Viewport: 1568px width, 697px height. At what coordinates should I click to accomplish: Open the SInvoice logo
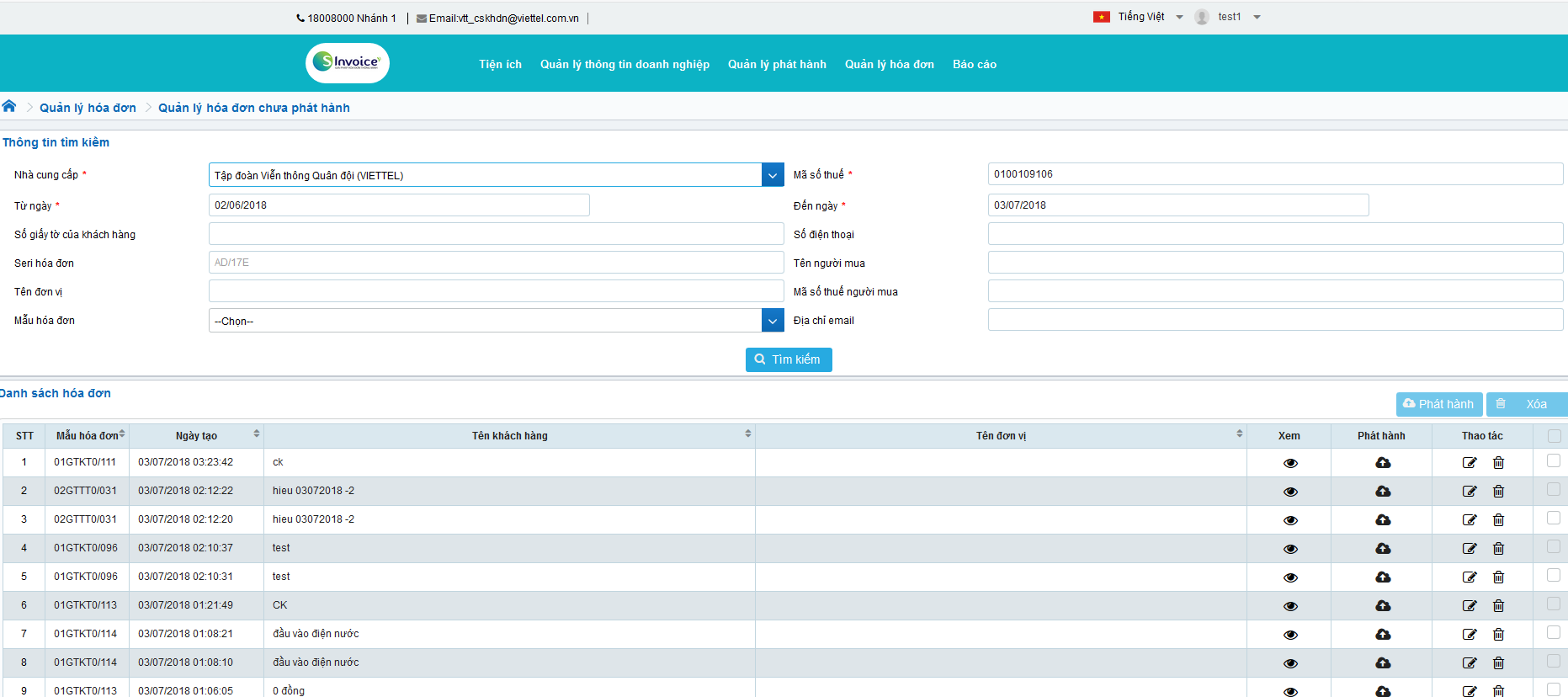tap(348, 63)
